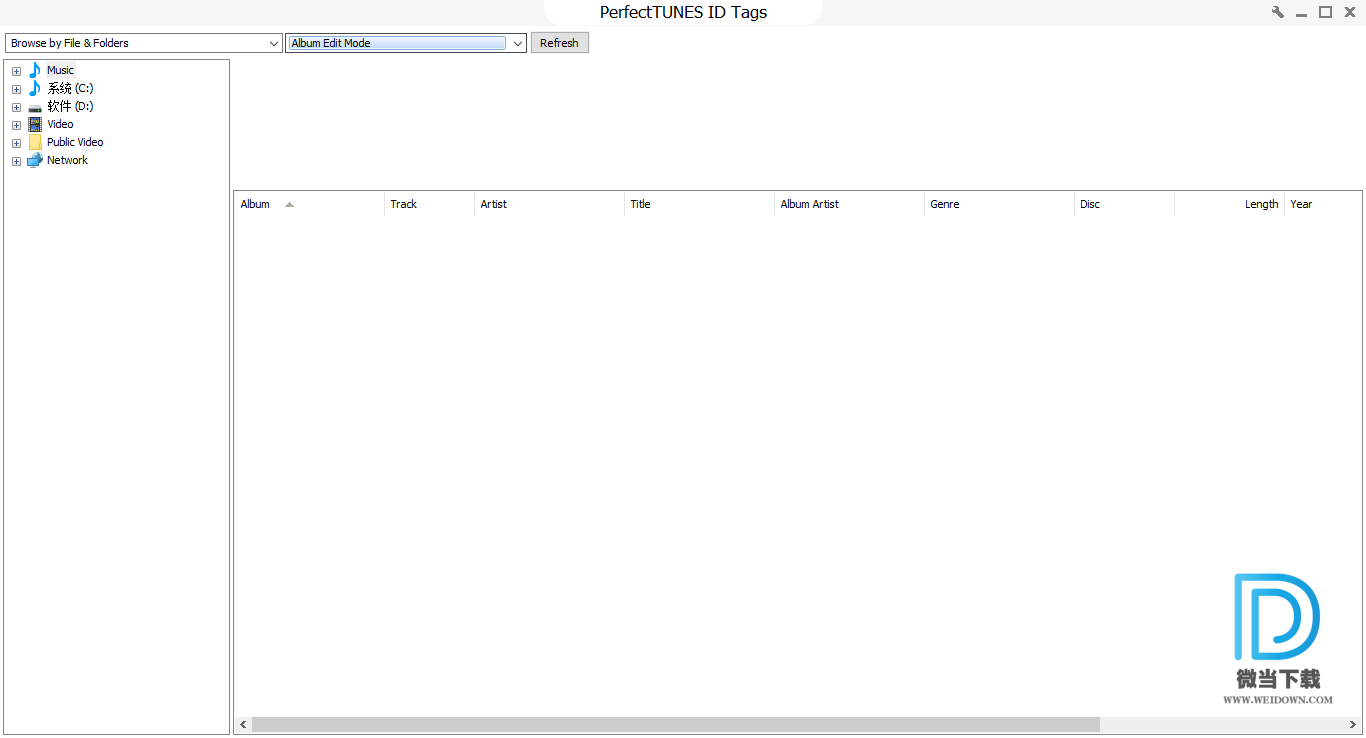Click the Network icon in tree
1366x738 pixels.
coord(35,160)
